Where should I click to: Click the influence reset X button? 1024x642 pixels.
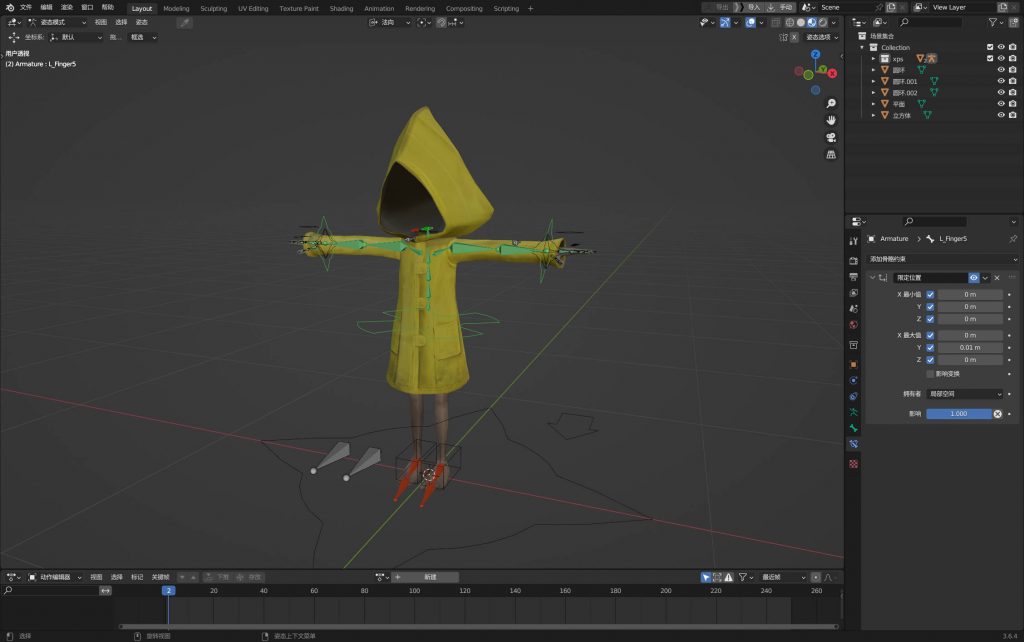[997, 414]
